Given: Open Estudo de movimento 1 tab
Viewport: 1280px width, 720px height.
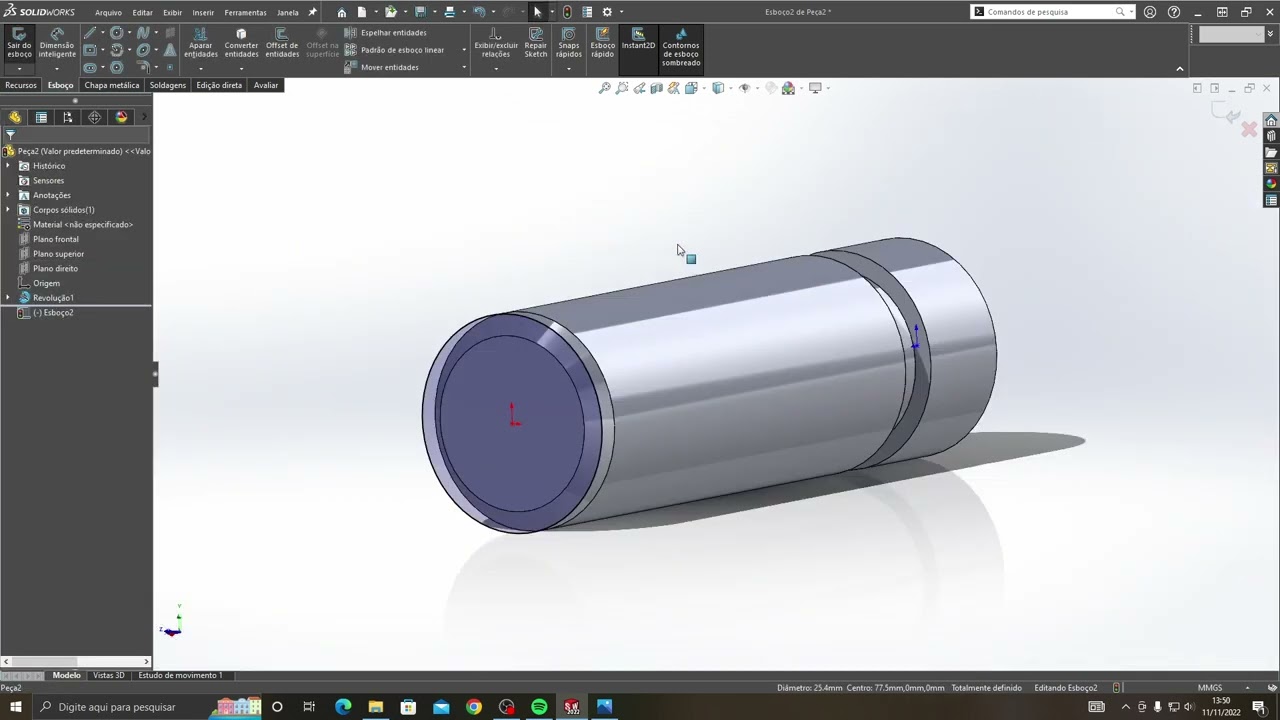Looking at the screenshot, I should point(180,675).
